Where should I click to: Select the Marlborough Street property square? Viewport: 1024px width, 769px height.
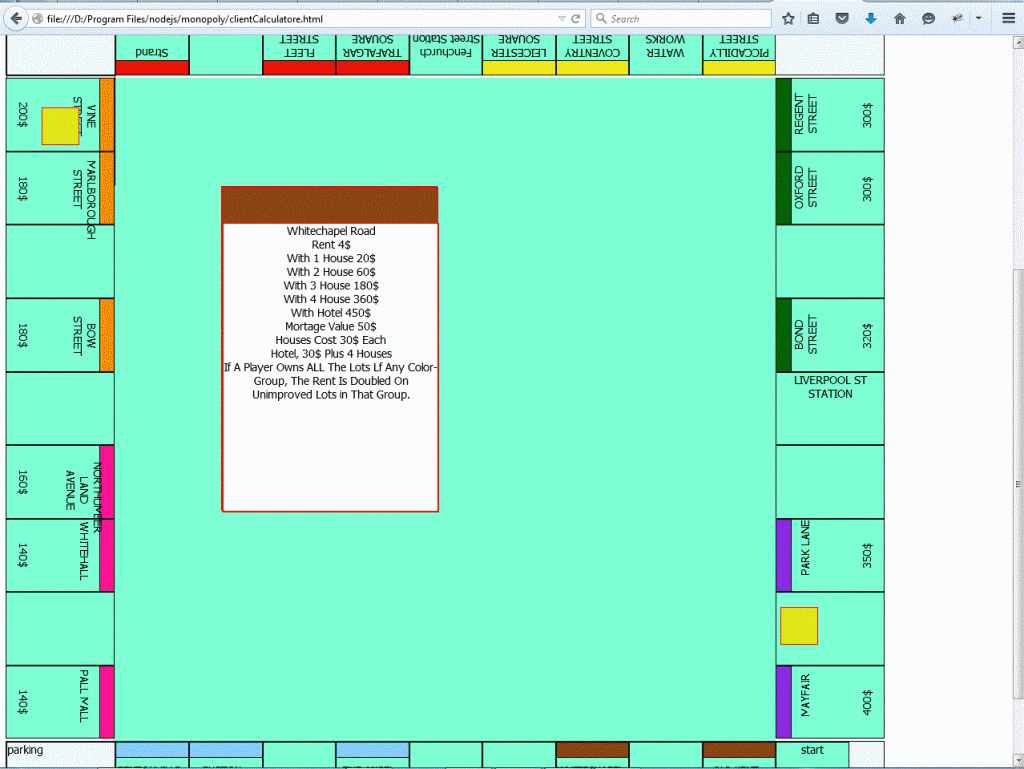tap(60, 189)
